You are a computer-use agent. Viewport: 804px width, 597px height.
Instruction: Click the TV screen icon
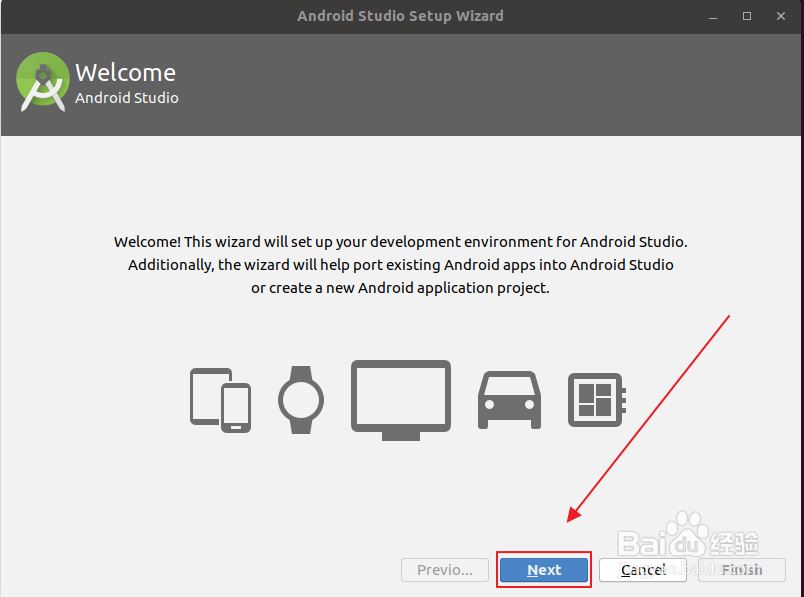coord(401,400)
